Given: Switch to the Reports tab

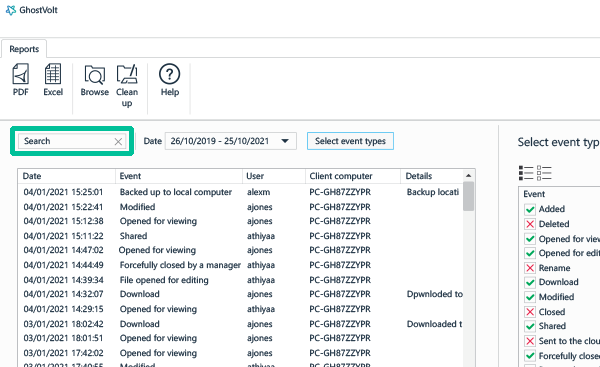Looking at the screenshot, I should click(x=24, y=49).
